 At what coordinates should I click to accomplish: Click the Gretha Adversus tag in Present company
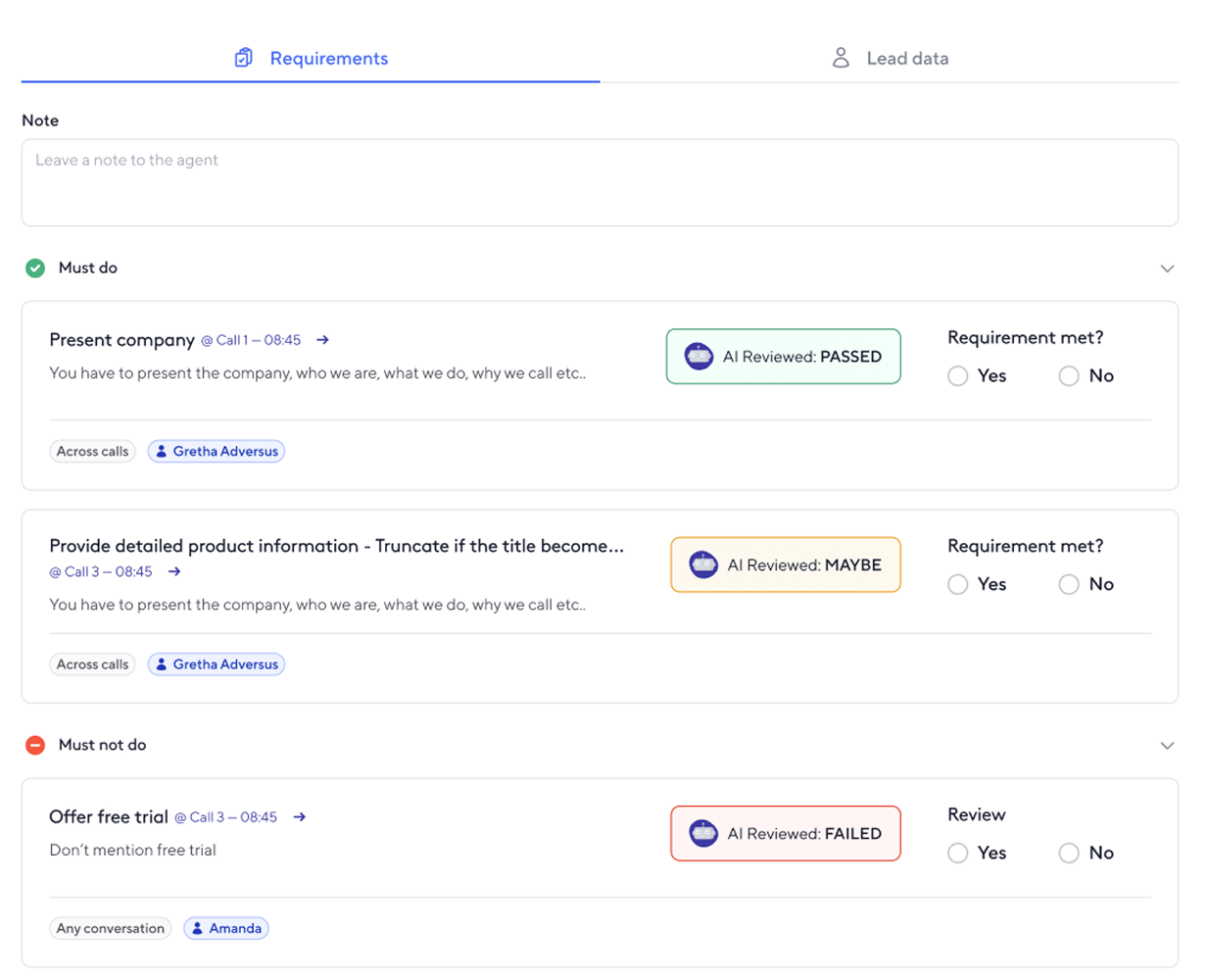[217, 452]
